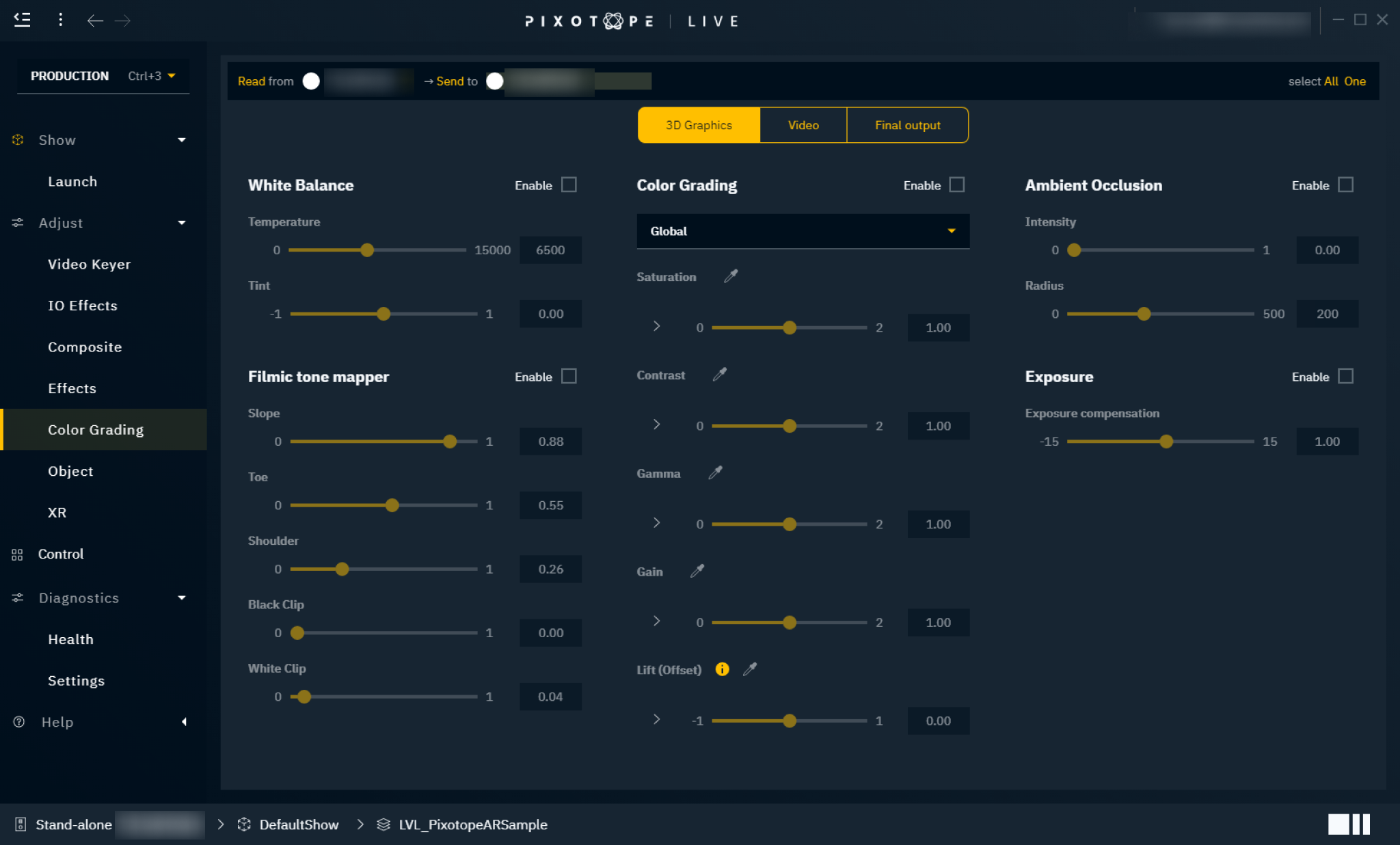Switch to the Final output tab
This screenshot has width=1400, height=845.
pyautogui.click(x=907, y=125)
